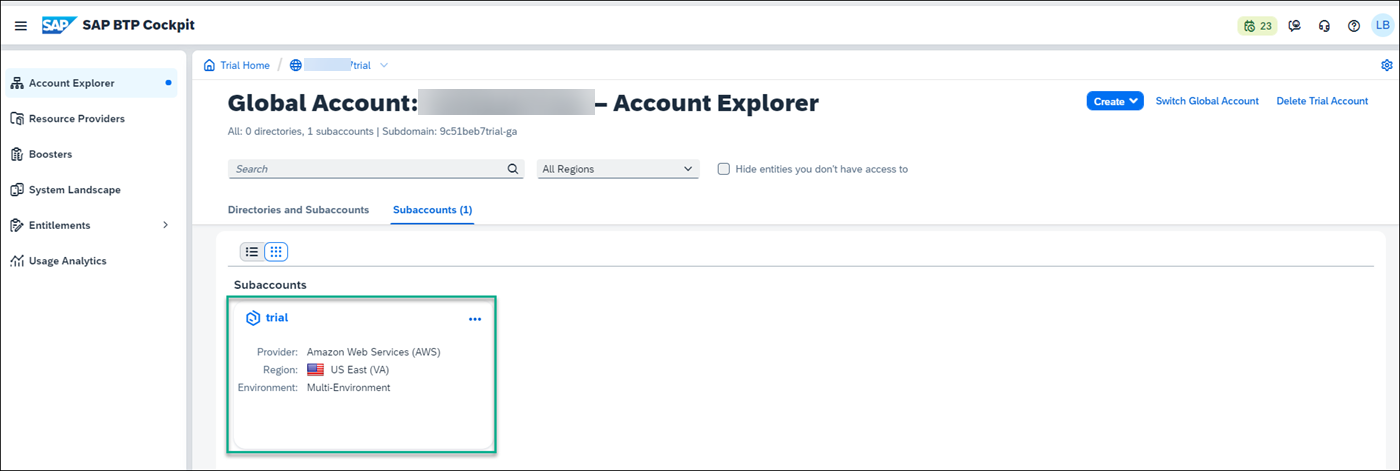Click the globe icon in breadcrumb
Viewport: 1400px width, 472px height.
click(x=295, y=65)
